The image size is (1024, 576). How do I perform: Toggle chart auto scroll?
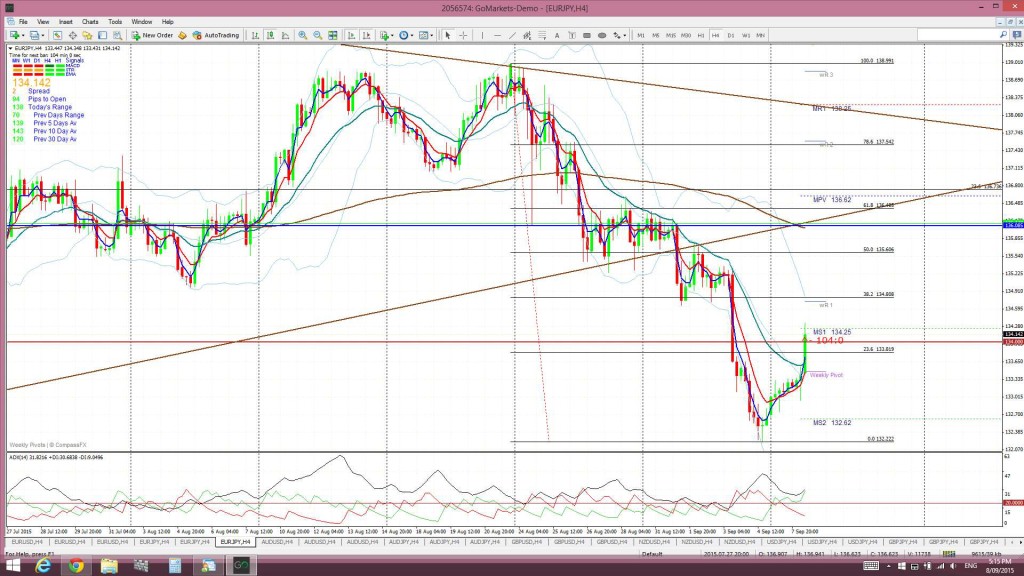coord(351,35)
